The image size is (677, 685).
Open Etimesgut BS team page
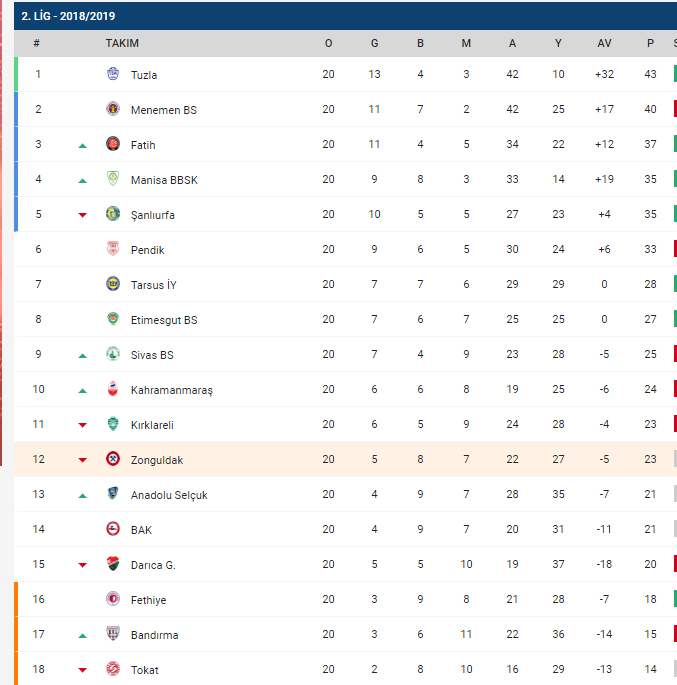click(164, 320)
